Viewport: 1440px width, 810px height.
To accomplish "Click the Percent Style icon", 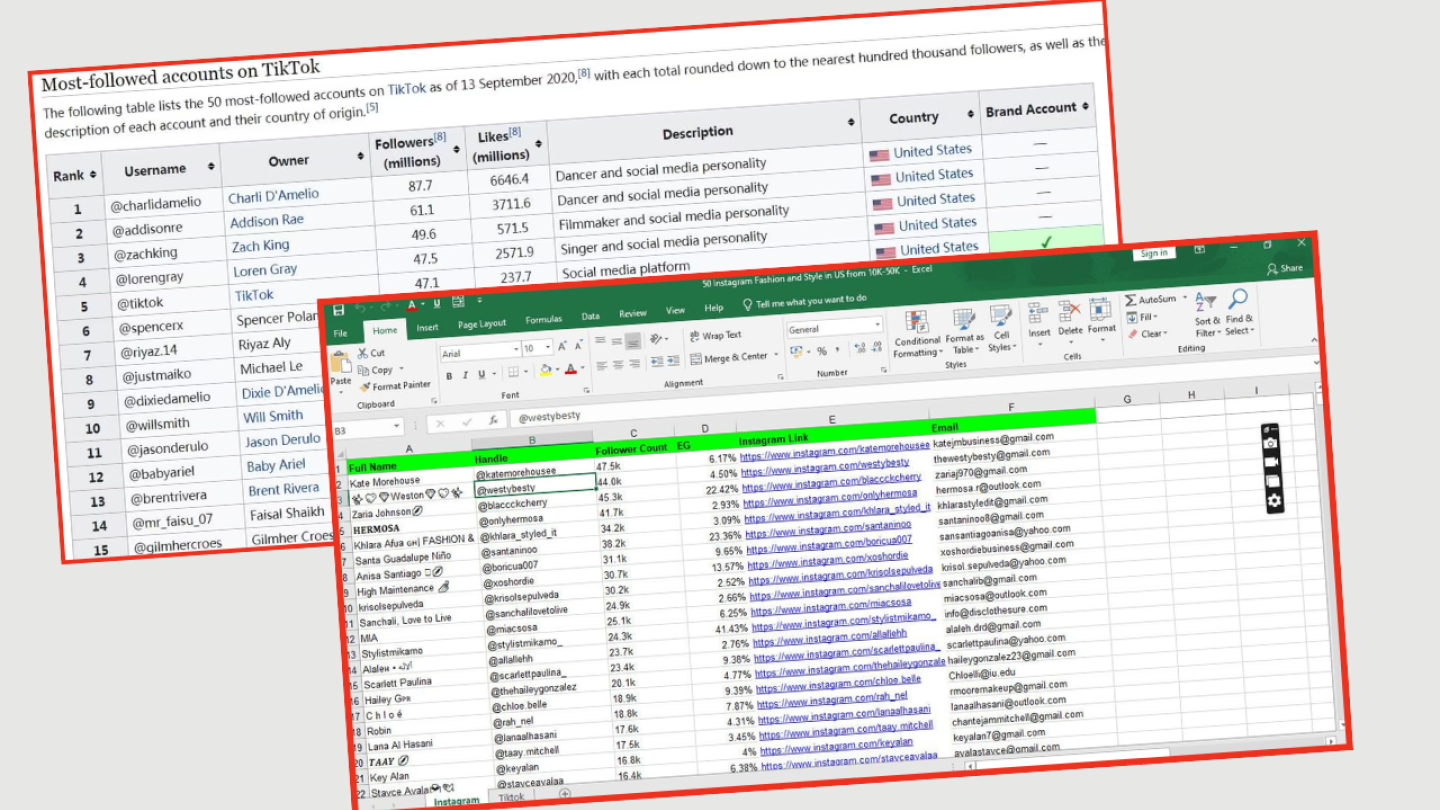I will [822, 351].
